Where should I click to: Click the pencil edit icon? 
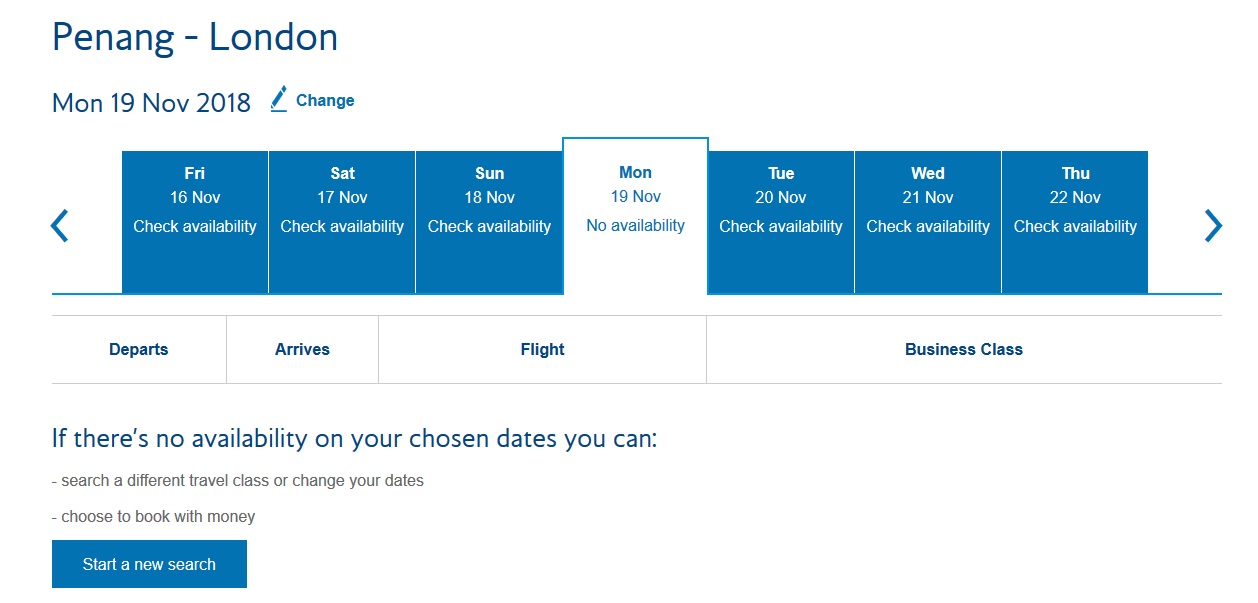(279, 99)
